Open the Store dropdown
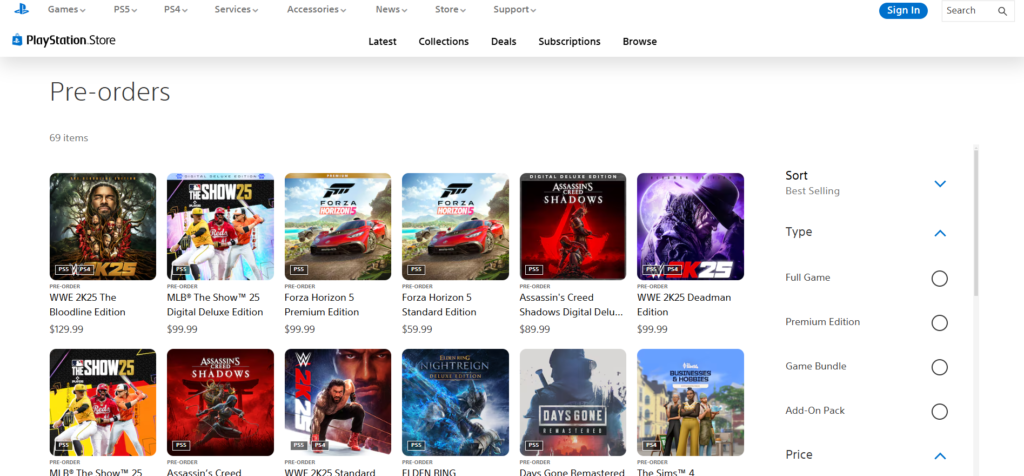This screenshot has width=1024, height=476. coord(451,10)
